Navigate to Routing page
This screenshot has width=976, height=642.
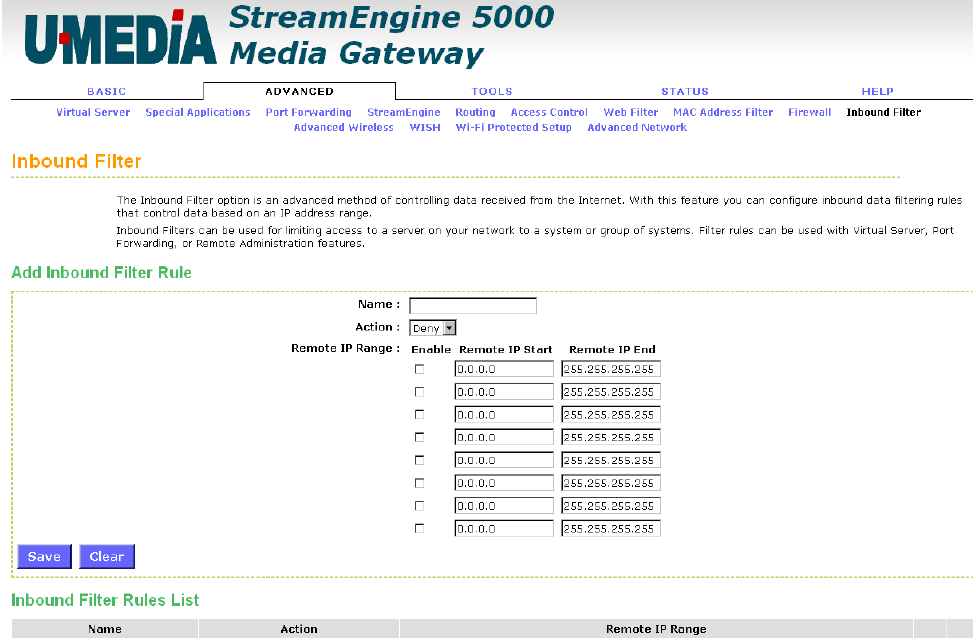point(475,112)
